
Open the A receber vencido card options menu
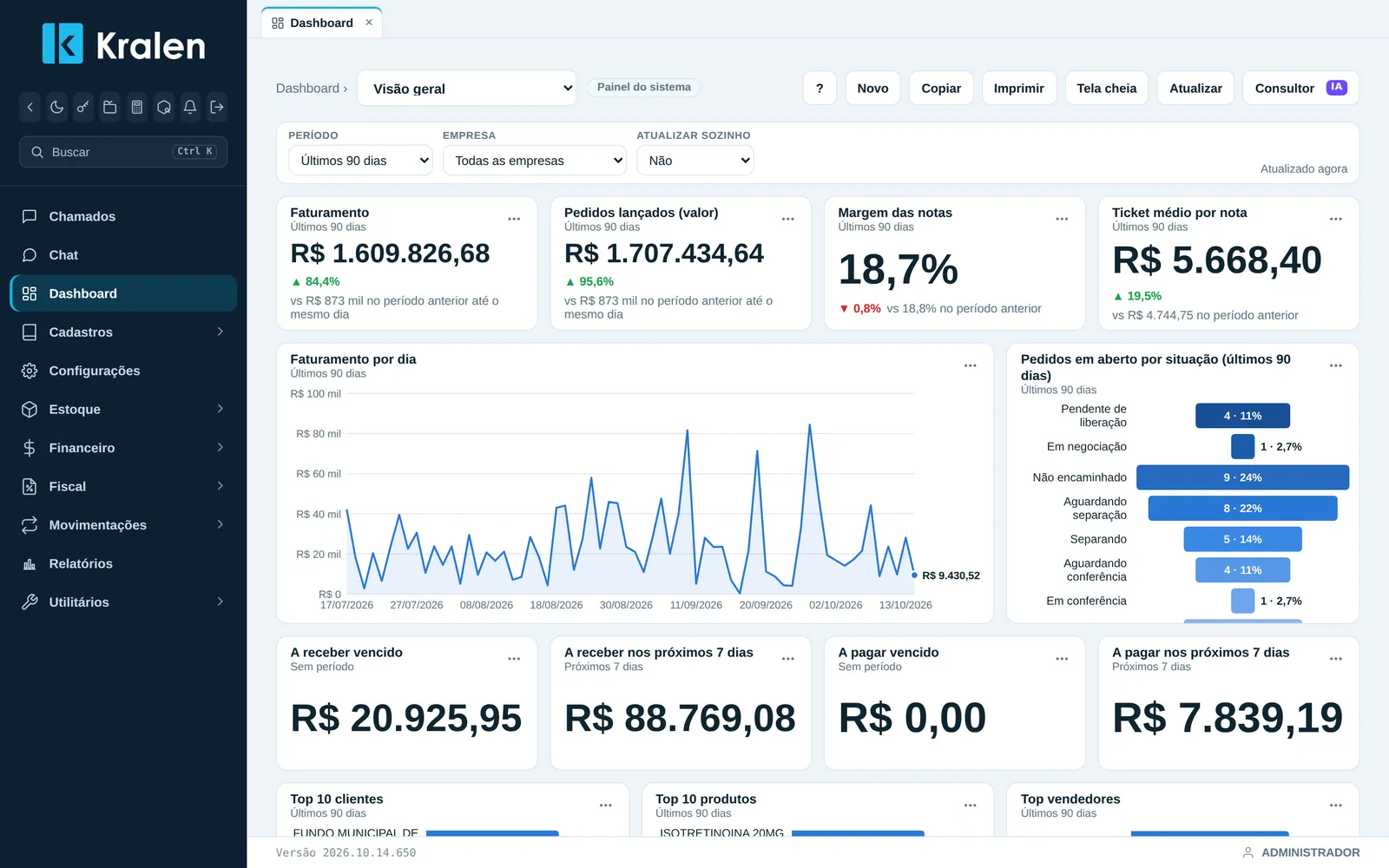pos(514,659)
